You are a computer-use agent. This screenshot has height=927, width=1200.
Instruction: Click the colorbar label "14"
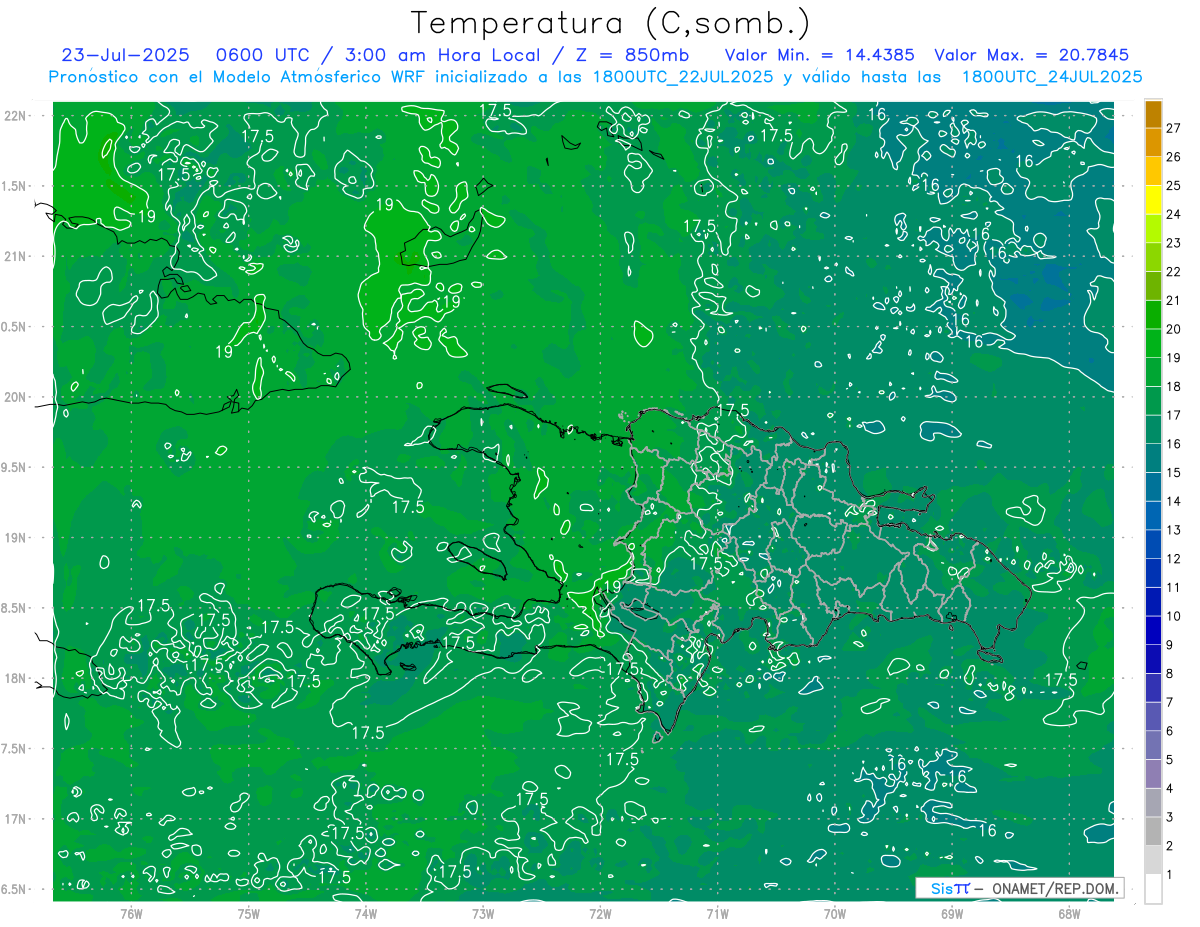click(1174, 500)
